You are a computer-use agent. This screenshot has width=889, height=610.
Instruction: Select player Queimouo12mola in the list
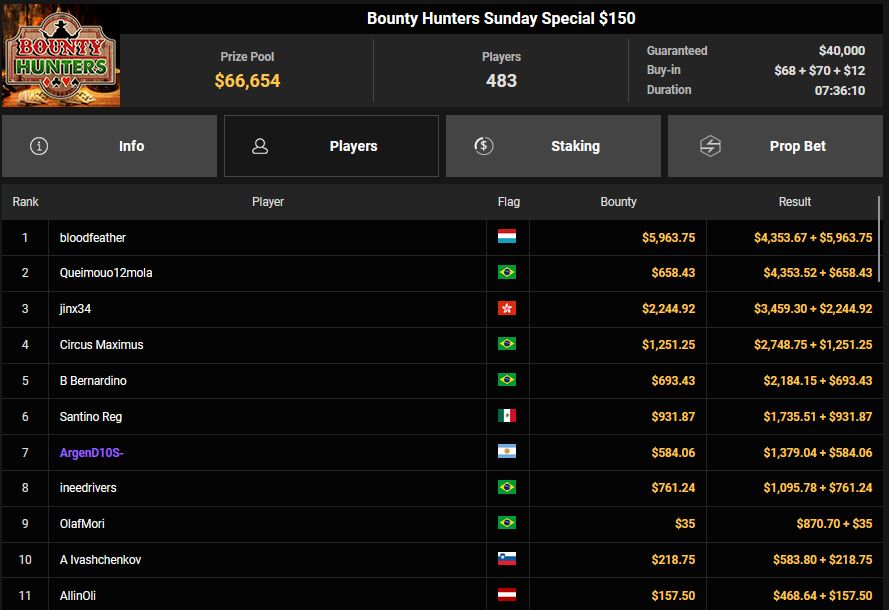[106, 273]
